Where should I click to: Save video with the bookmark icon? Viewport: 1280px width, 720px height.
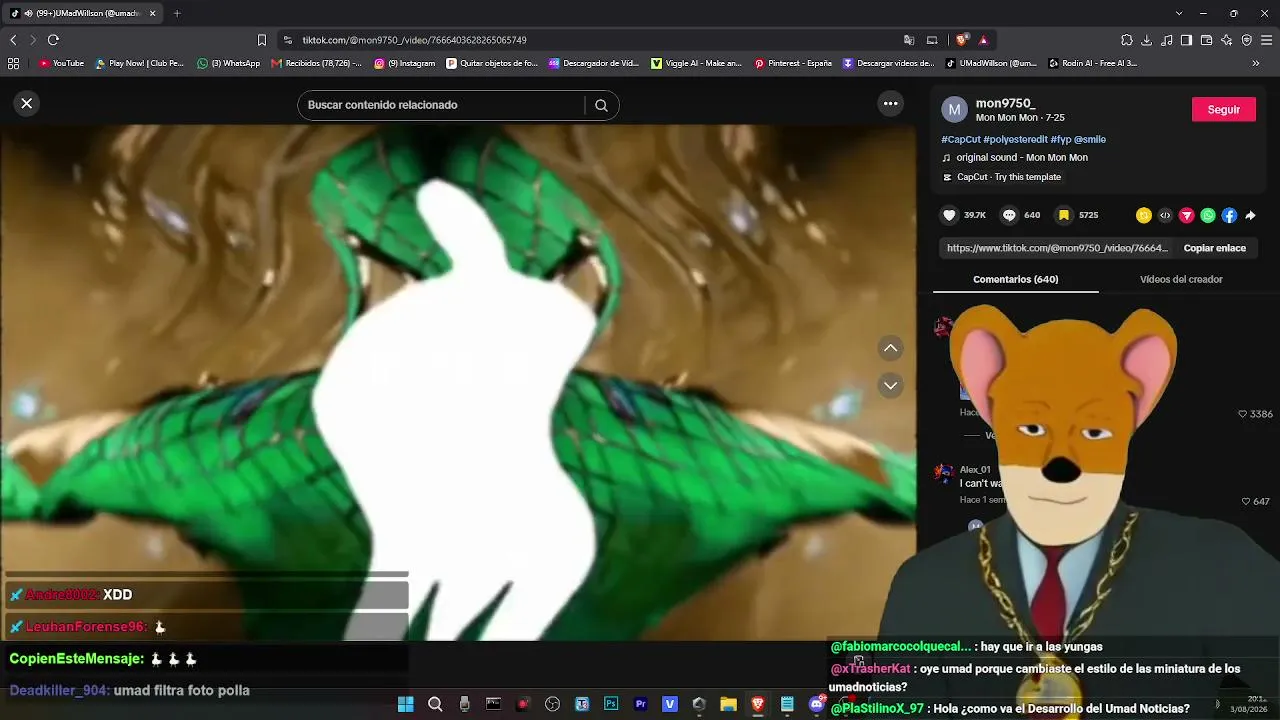click(1065, 215)
